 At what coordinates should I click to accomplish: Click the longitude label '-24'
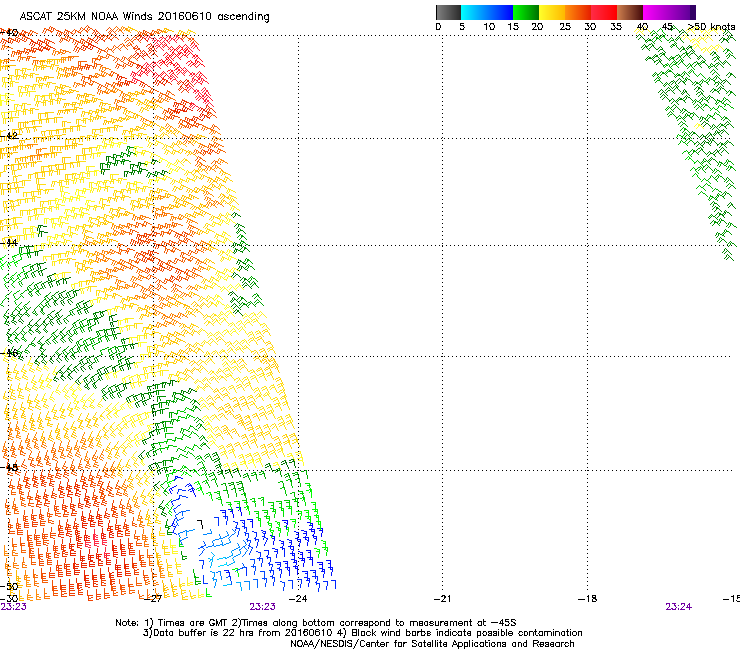298,599
